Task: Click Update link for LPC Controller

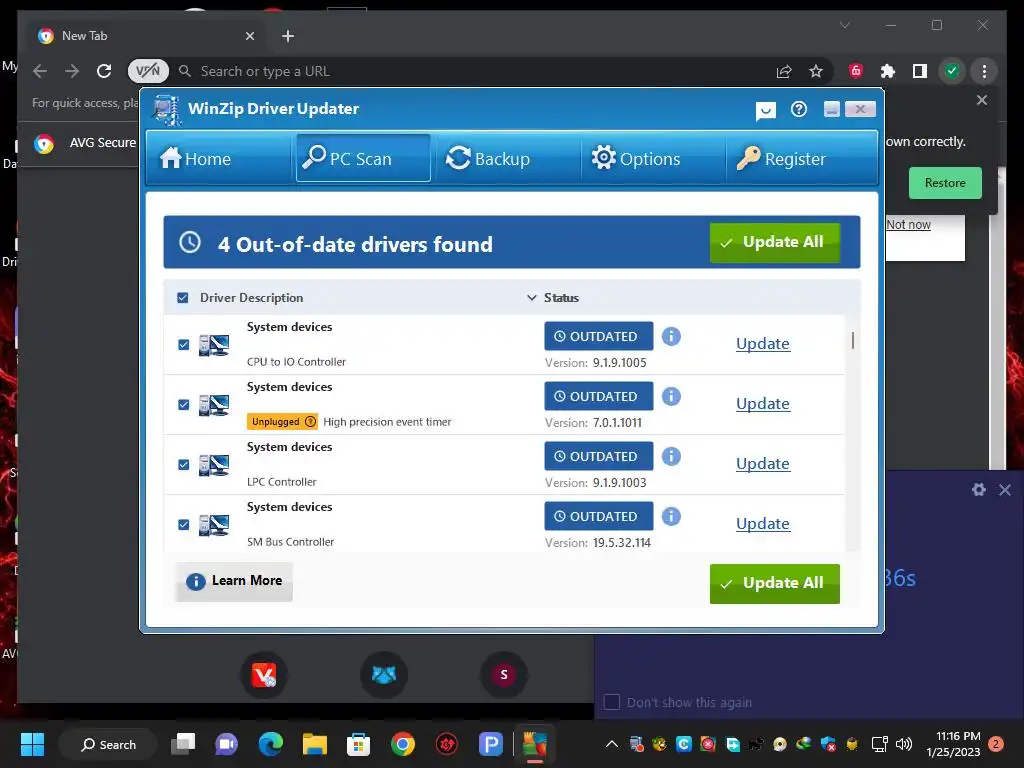Action: [763, 464]
